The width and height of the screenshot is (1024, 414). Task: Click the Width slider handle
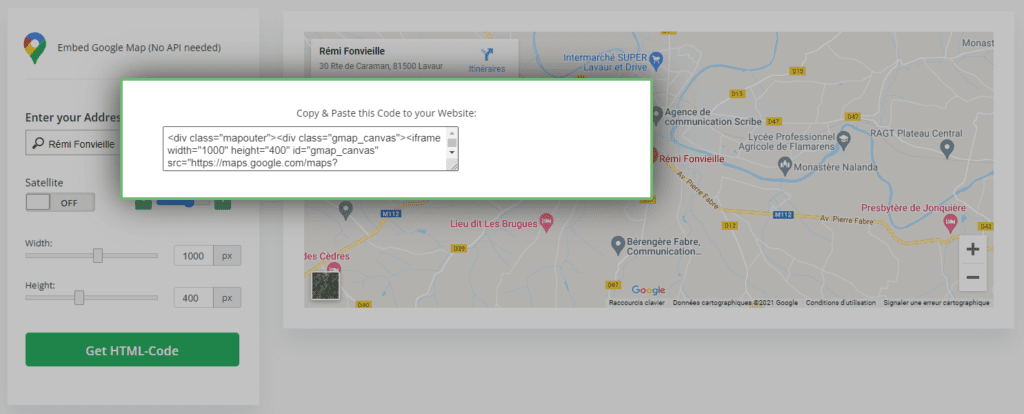point(98,255)
